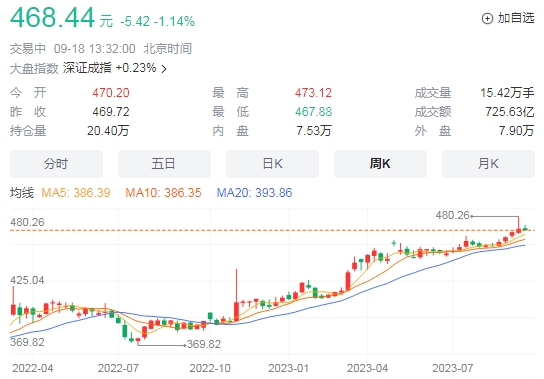544x379 pixels.
Task: Switch to 分时 chart tab
Action: (56, 164)
